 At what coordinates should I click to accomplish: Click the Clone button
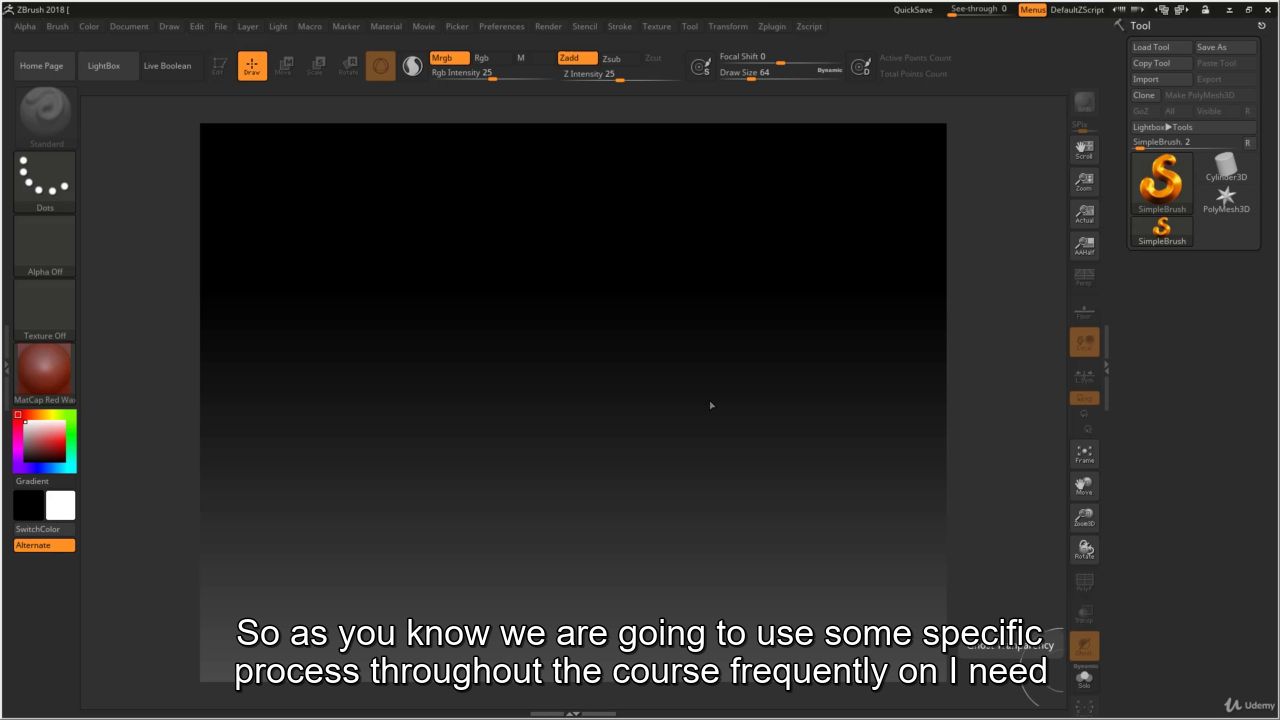[1144, 95]
